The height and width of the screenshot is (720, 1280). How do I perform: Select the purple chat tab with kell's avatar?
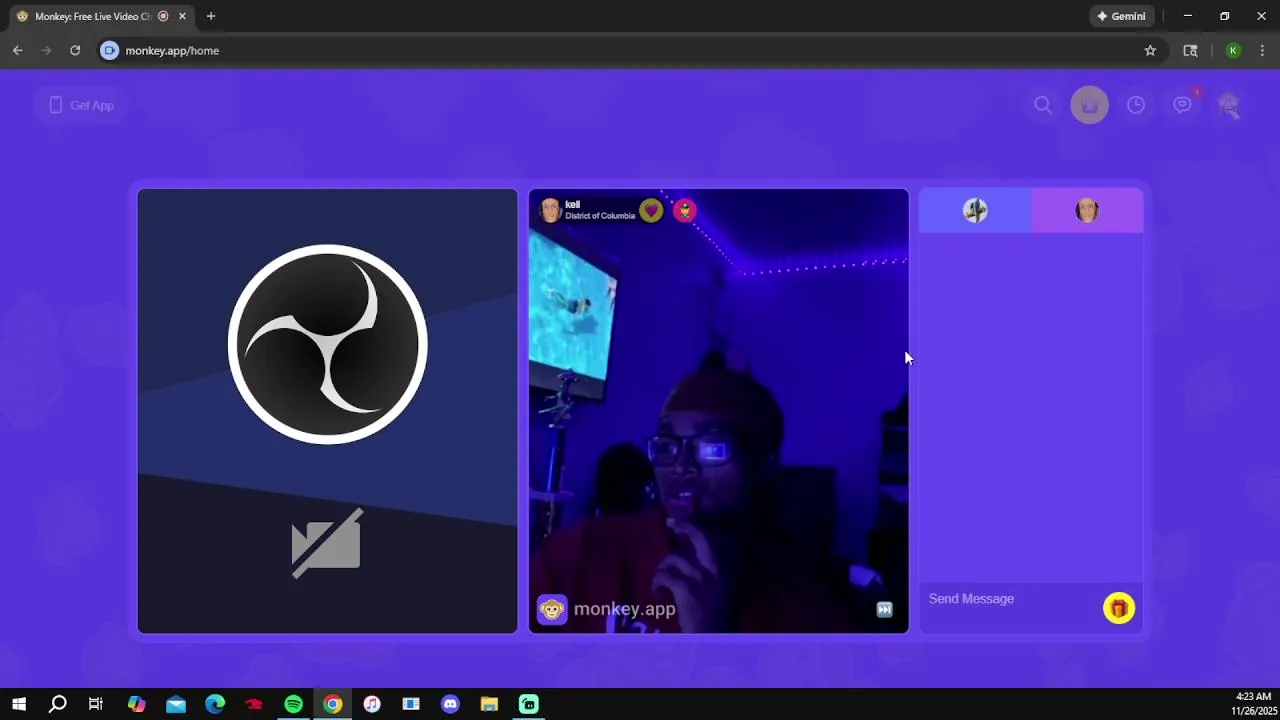point(1087,210)
